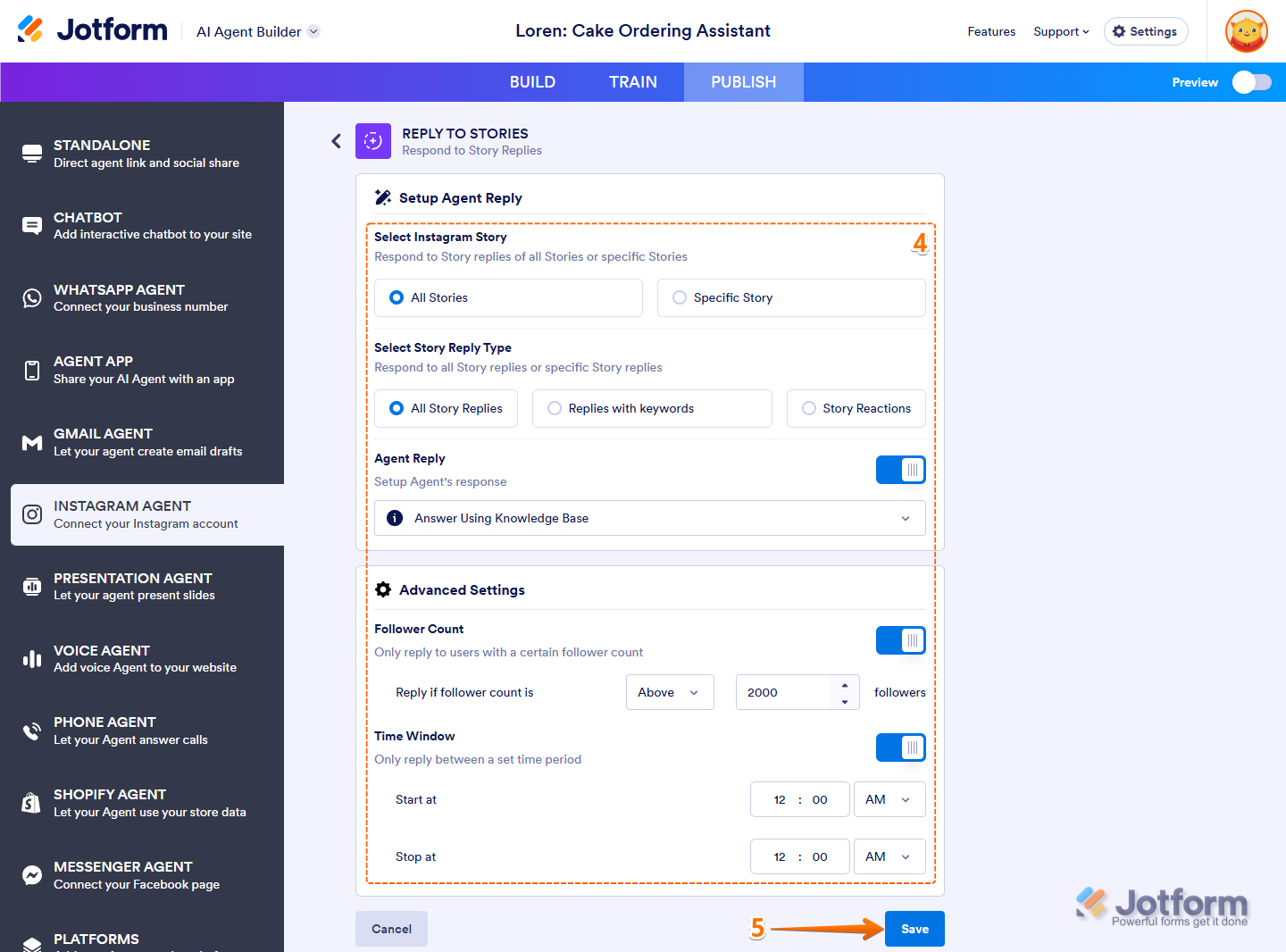Select Replies with keywords option
This screenshot has width=1286, height=952.
(652, 408)
